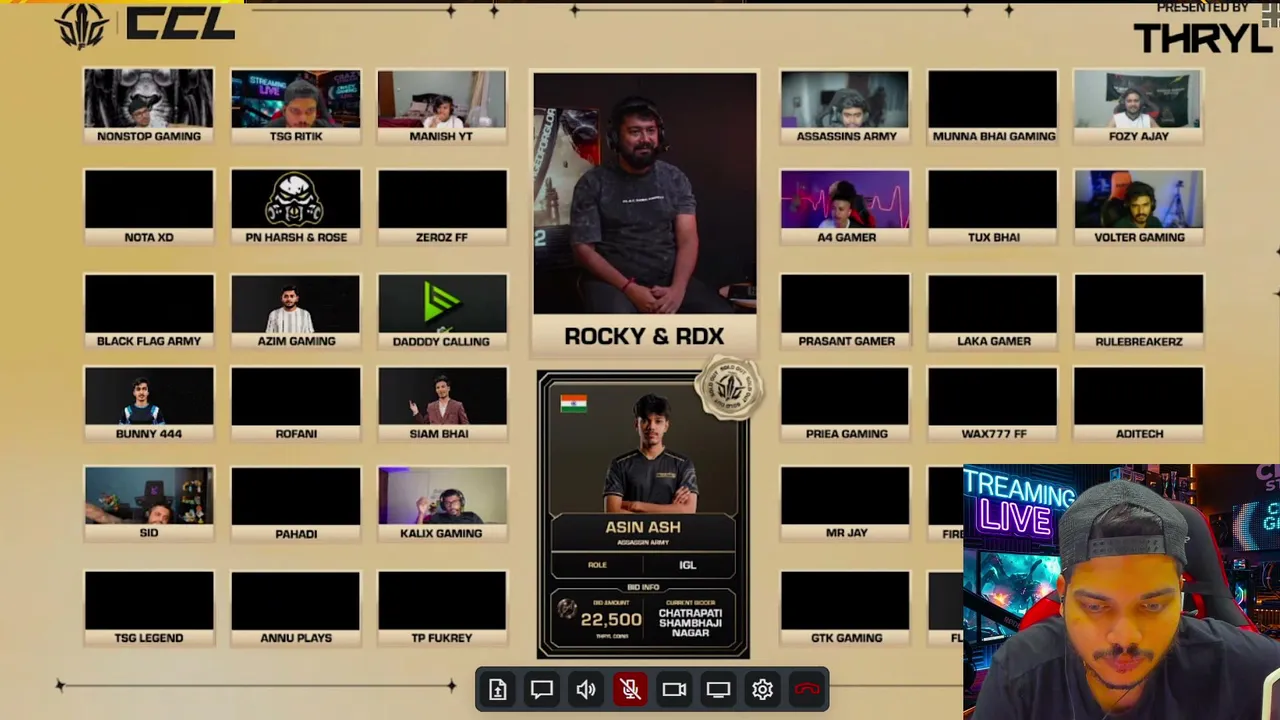The height and width of the screenshot is (720, 1280).
Task: Click the file upload icon in the call toolbar
Action: [498, 689]
